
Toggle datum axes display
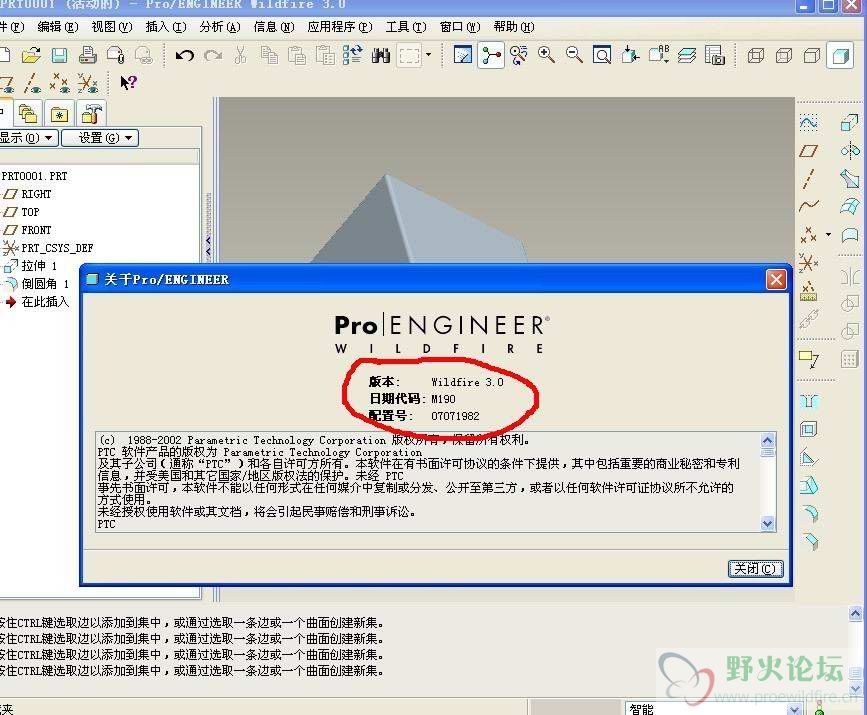click(x=33, y=83)
